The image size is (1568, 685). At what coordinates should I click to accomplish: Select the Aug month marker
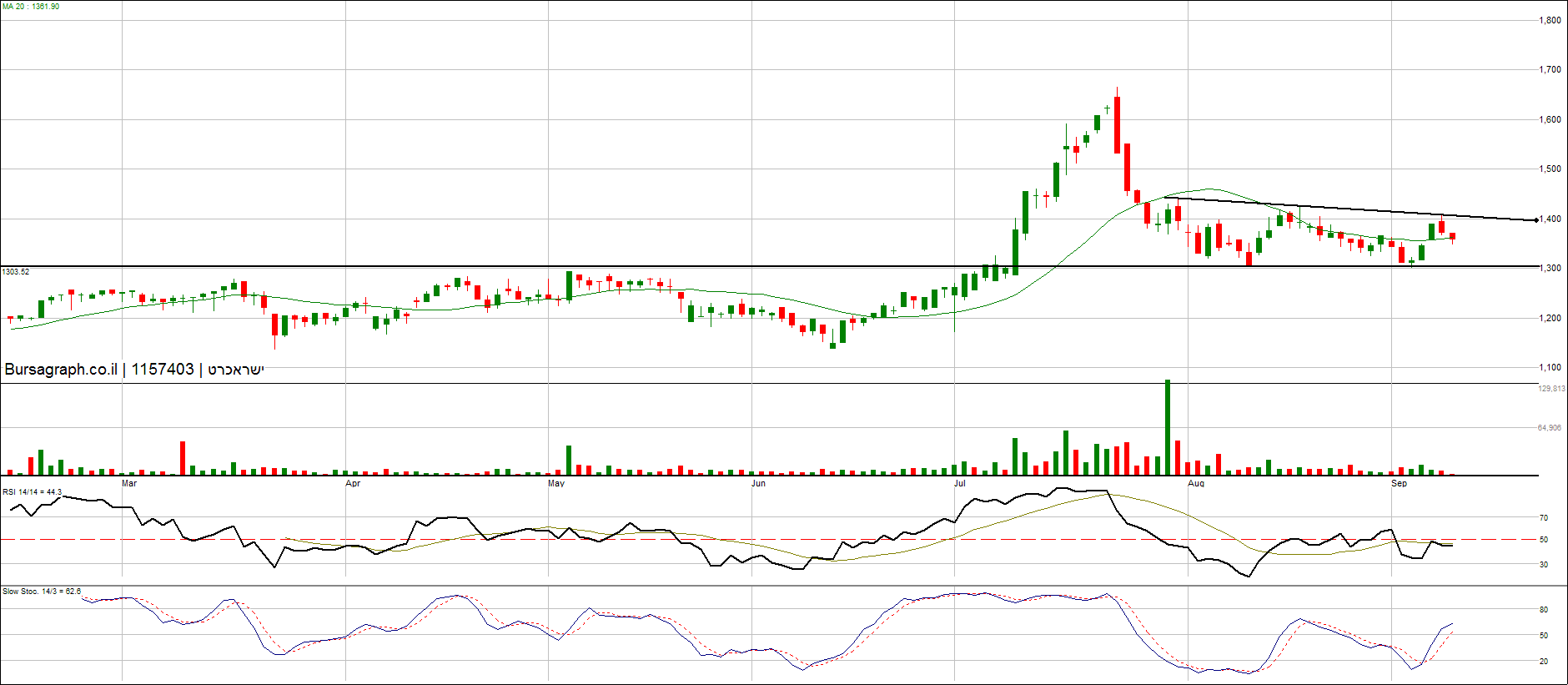1196,483
